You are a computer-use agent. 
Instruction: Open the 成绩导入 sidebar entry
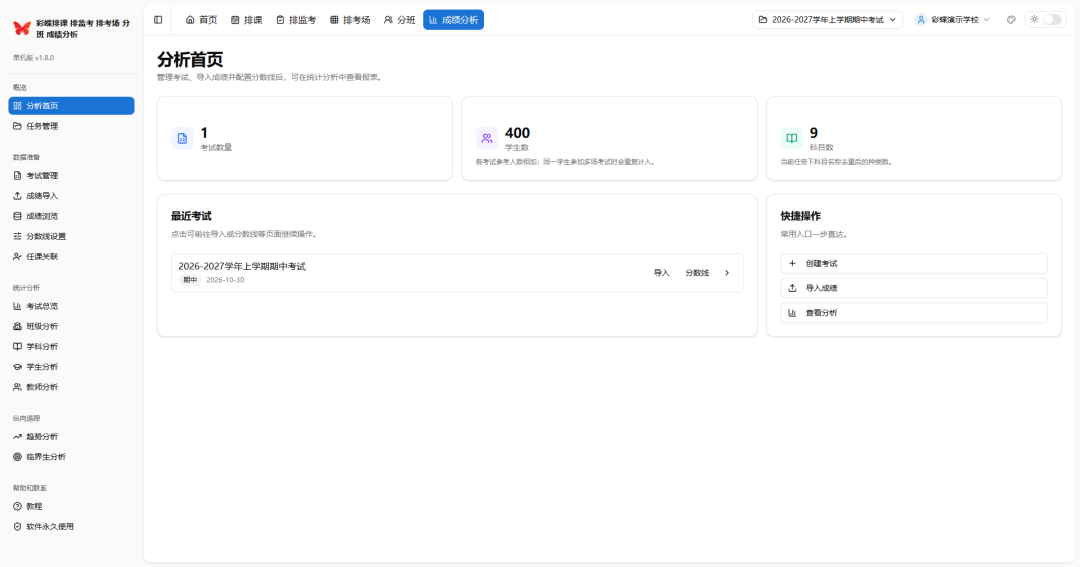71,196
